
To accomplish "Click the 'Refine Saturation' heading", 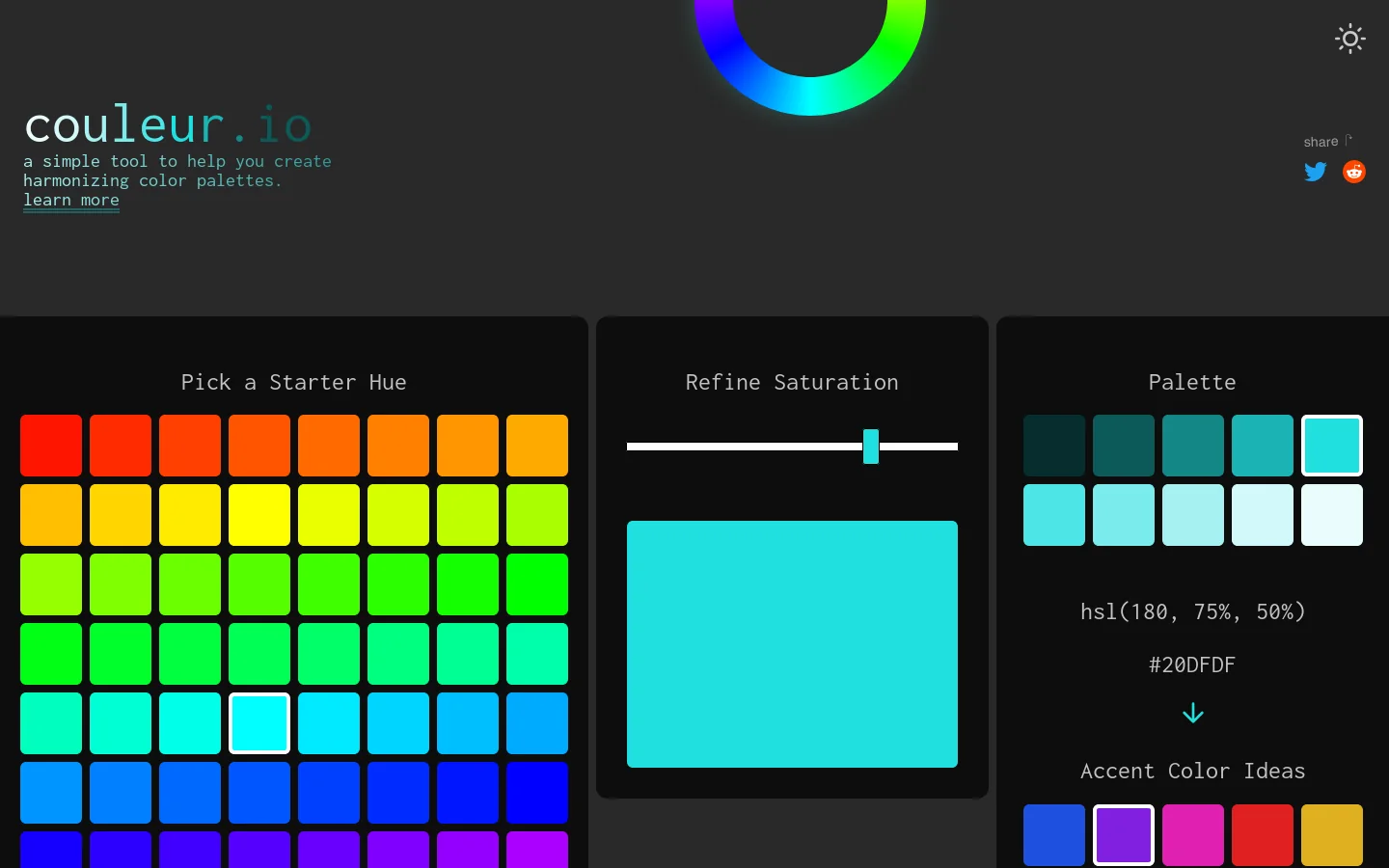I will (792, 383).
